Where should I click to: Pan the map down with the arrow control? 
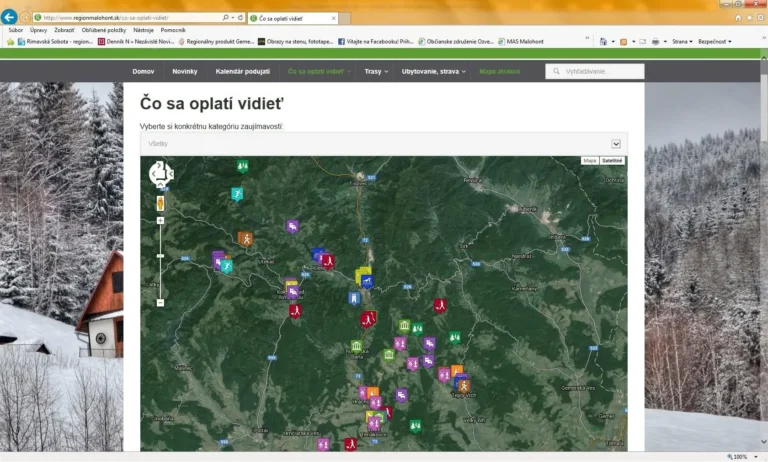(160, 183)
